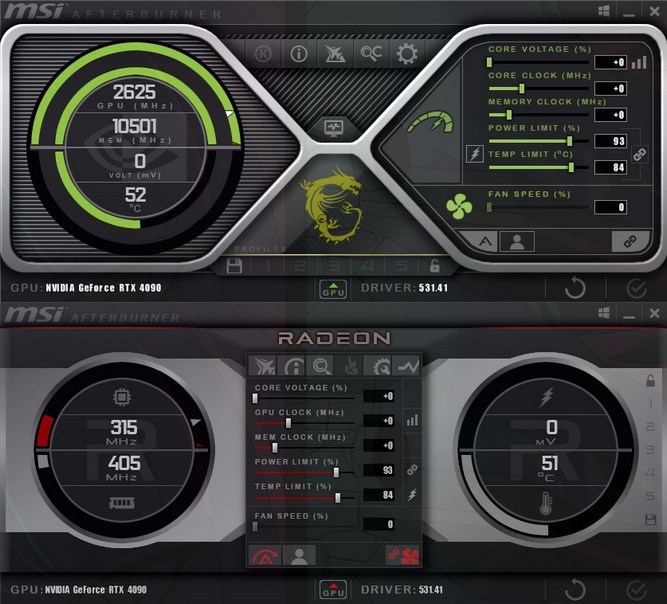Open settings gear in Radeon skin toolbar
This screenshot has width=667, height=604.
379,366
